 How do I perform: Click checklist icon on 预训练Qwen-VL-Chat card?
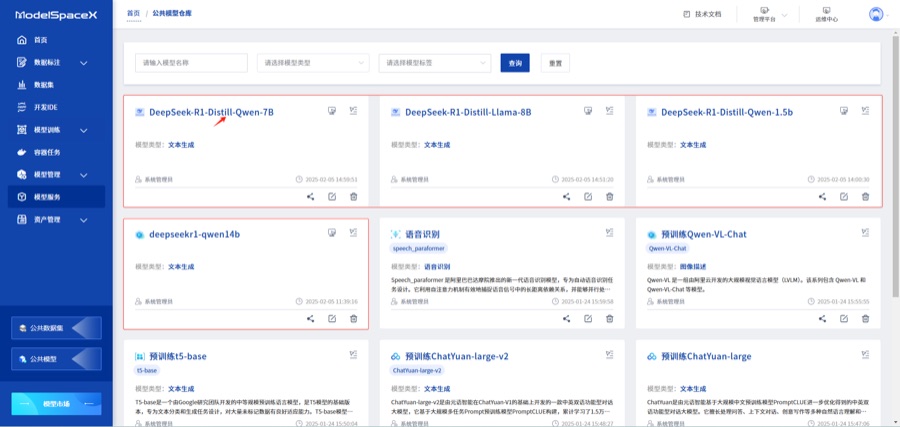tap(866, 232)
